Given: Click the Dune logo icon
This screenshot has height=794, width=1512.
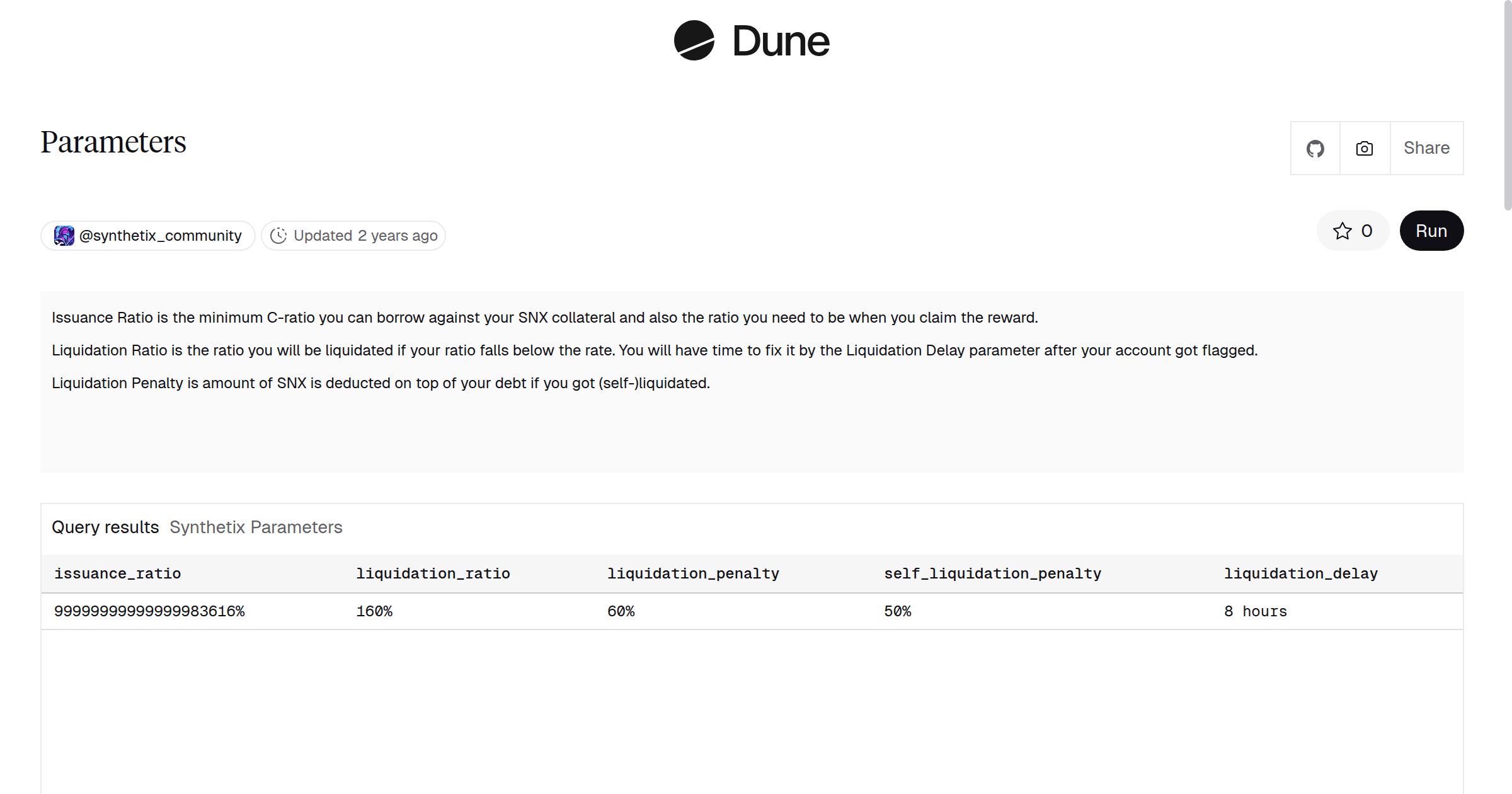Looking at the screenshot, I should click(x=694, y=40).
